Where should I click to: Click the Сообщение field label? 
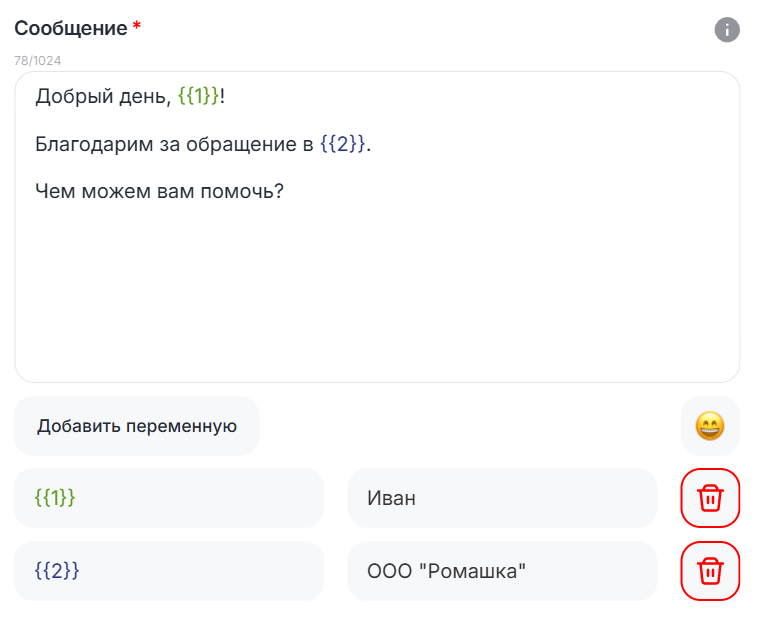(70, 28)
